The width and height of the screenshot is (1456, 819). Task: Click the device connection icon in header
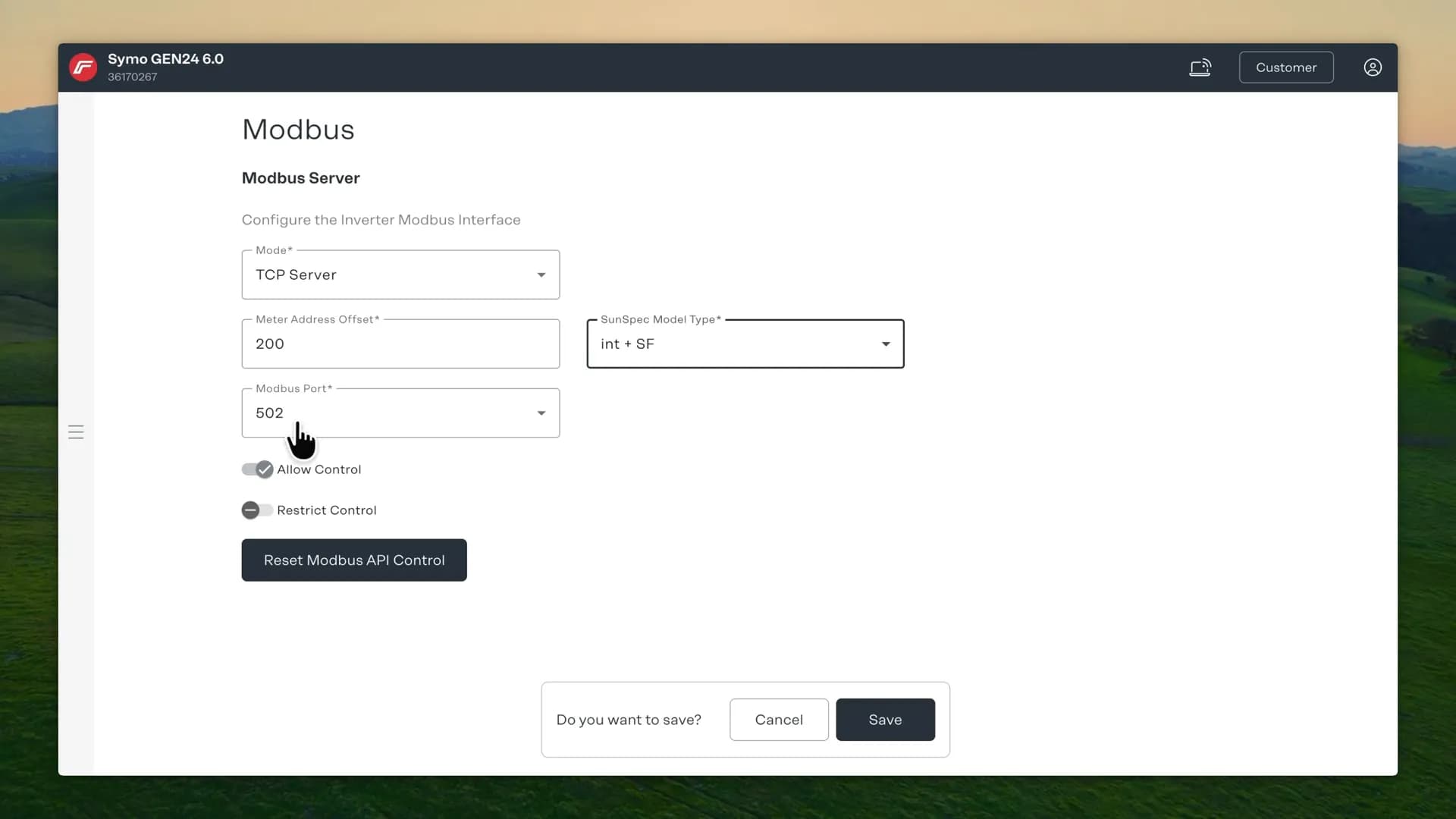(1200, 67)
